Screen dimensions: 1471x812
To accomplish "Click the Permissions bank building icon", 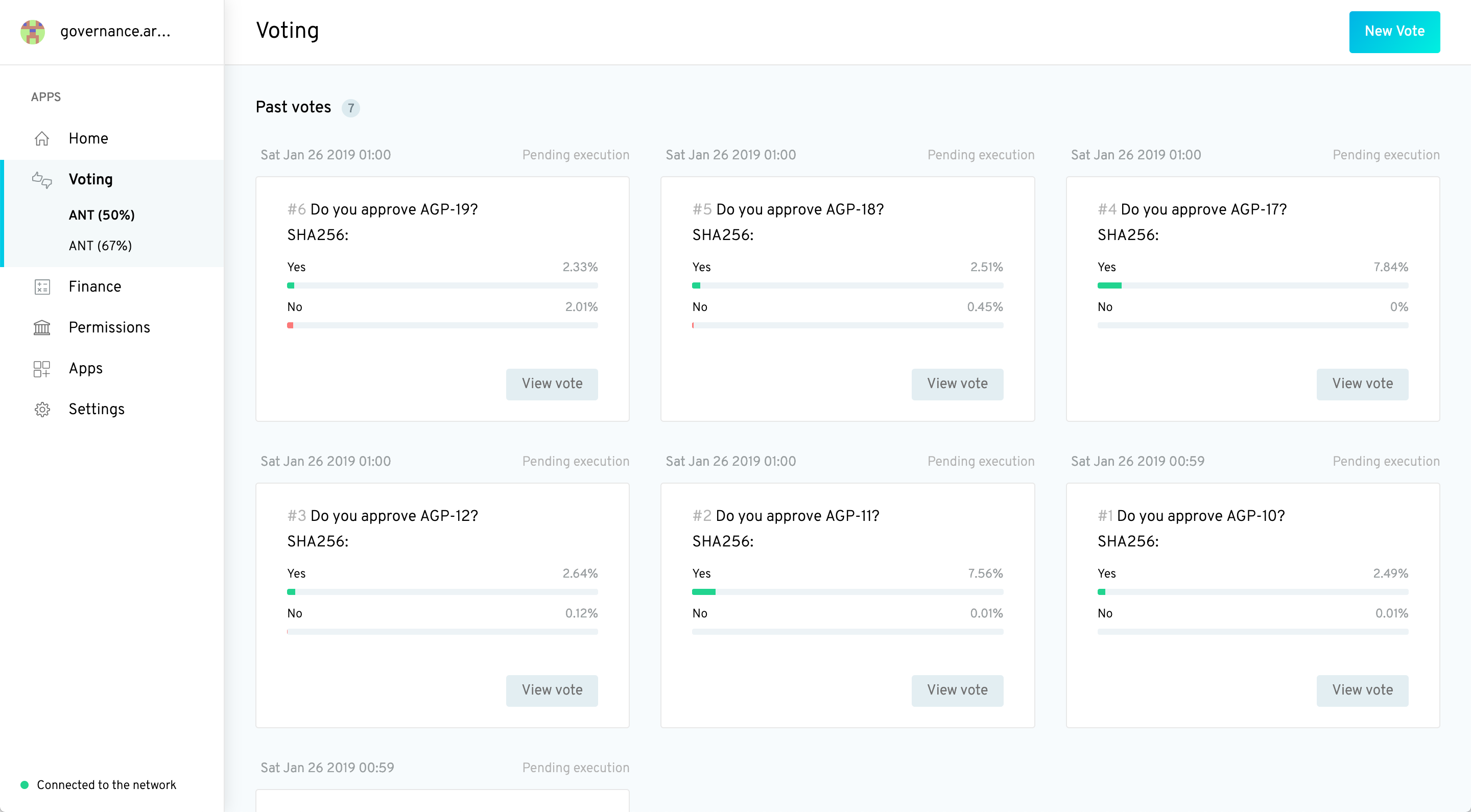I will point(42,328).
